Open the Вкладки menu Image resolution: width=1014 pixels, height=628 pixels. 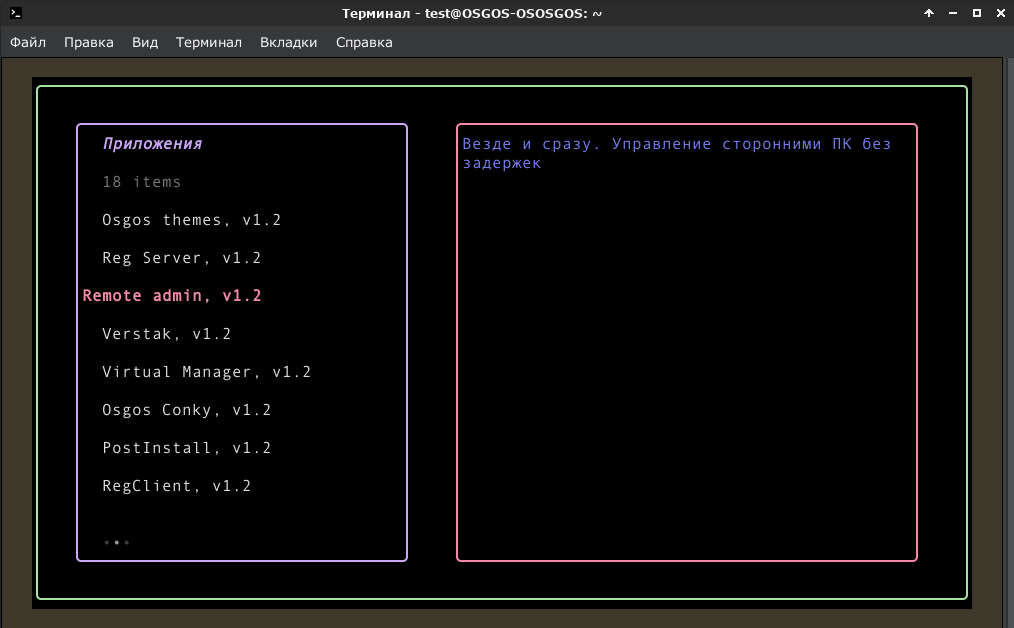(x=288, y=42)
